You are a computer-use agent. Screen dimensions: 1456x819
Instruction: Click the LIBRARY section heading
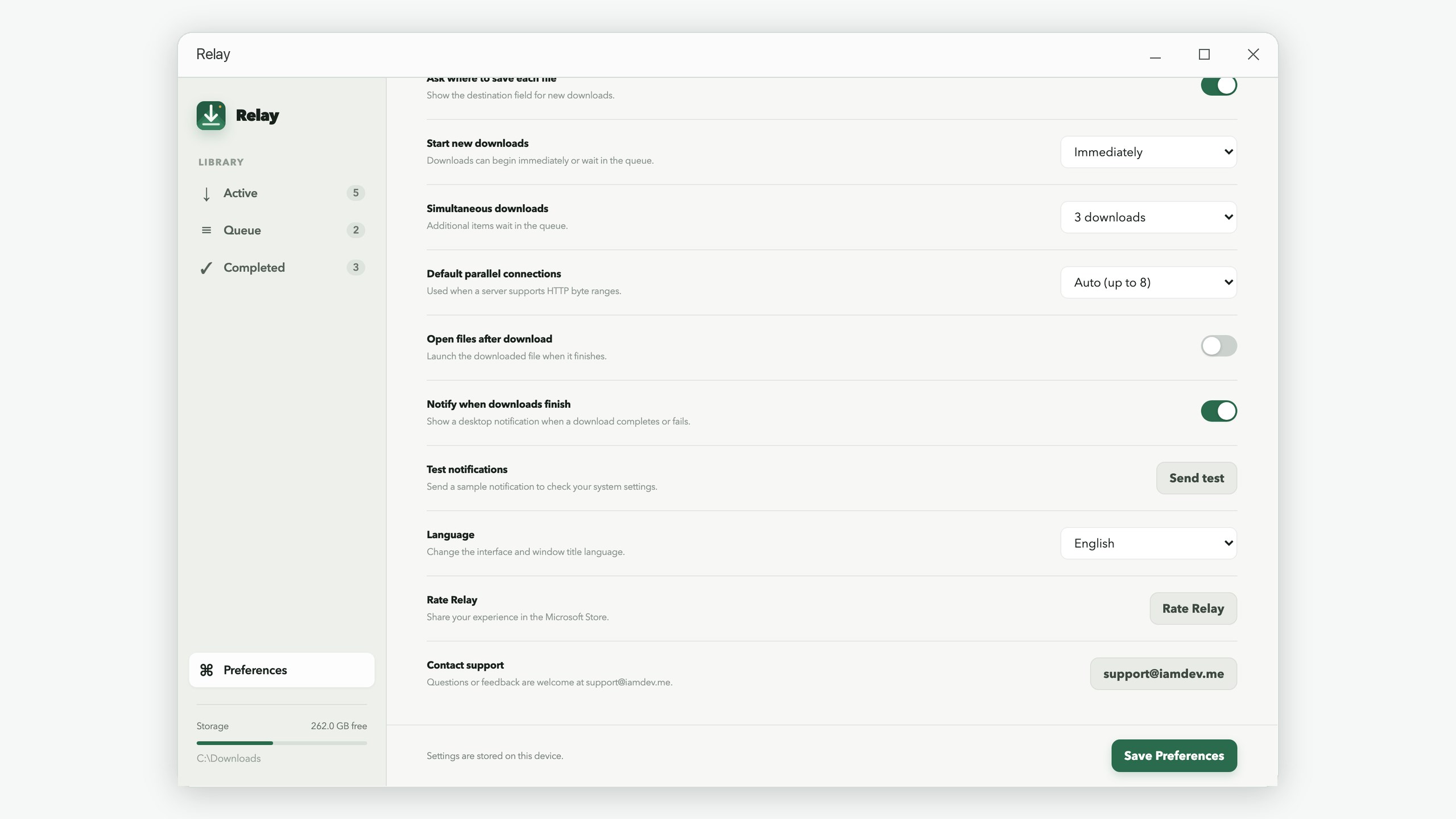click(x=221, y=162)
